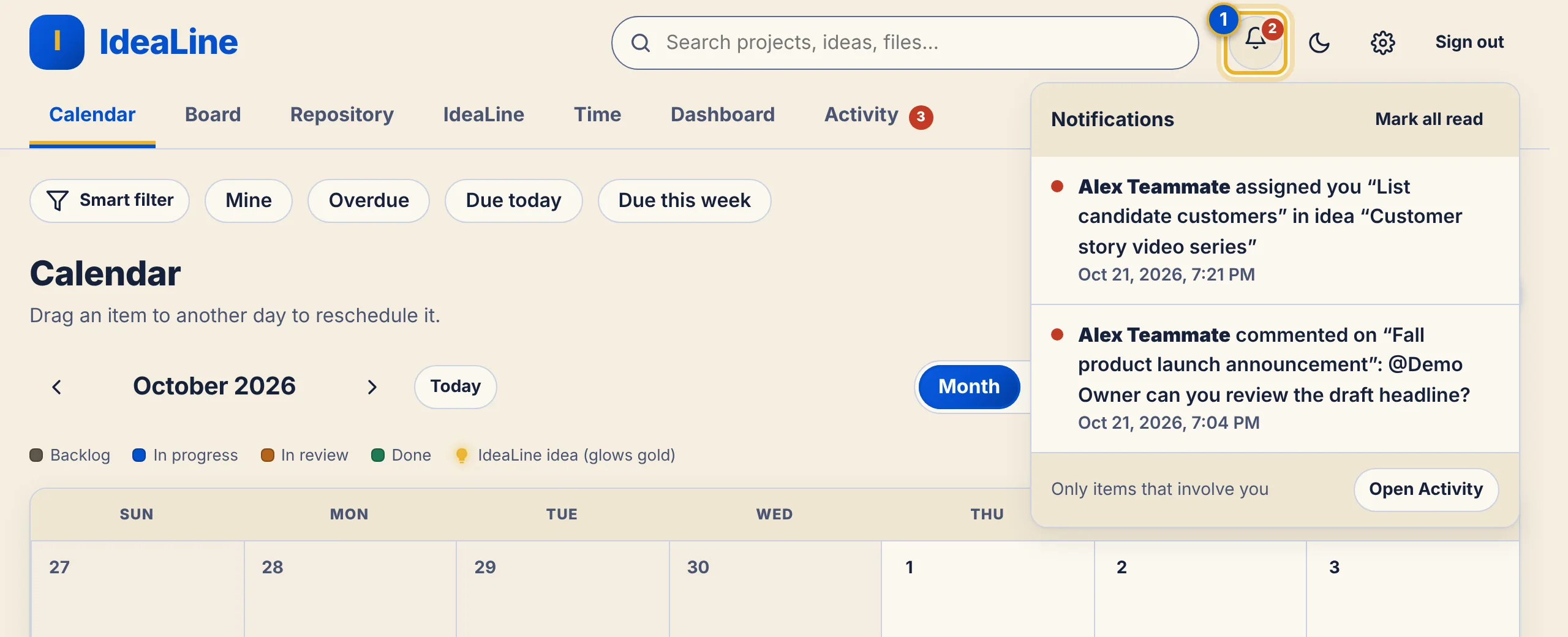
Task: Open the List candidate customers notification
Action: 1275,230
